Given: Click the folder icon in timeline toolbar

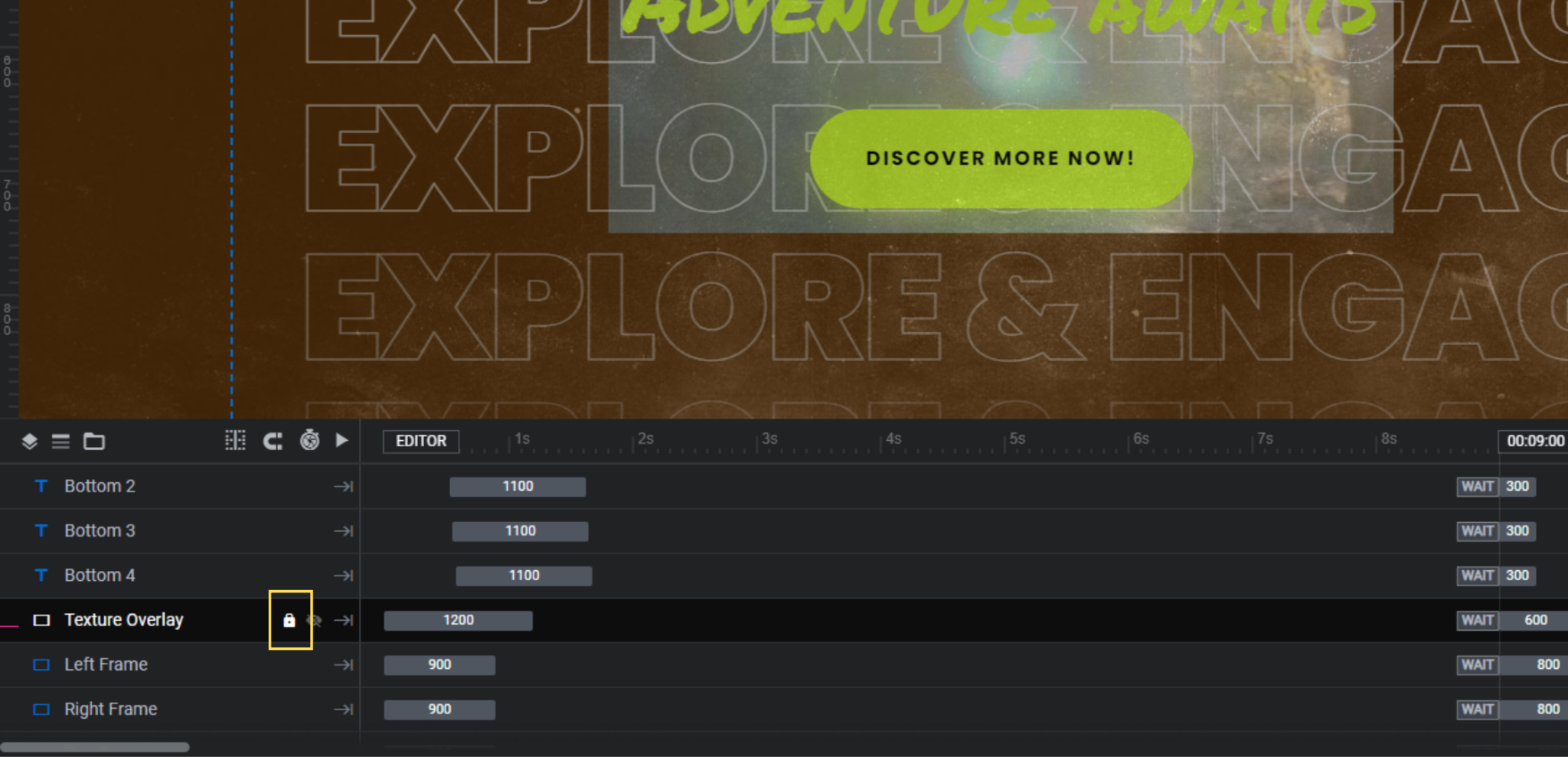Looking at the screenshot, I should pos(94,441).
